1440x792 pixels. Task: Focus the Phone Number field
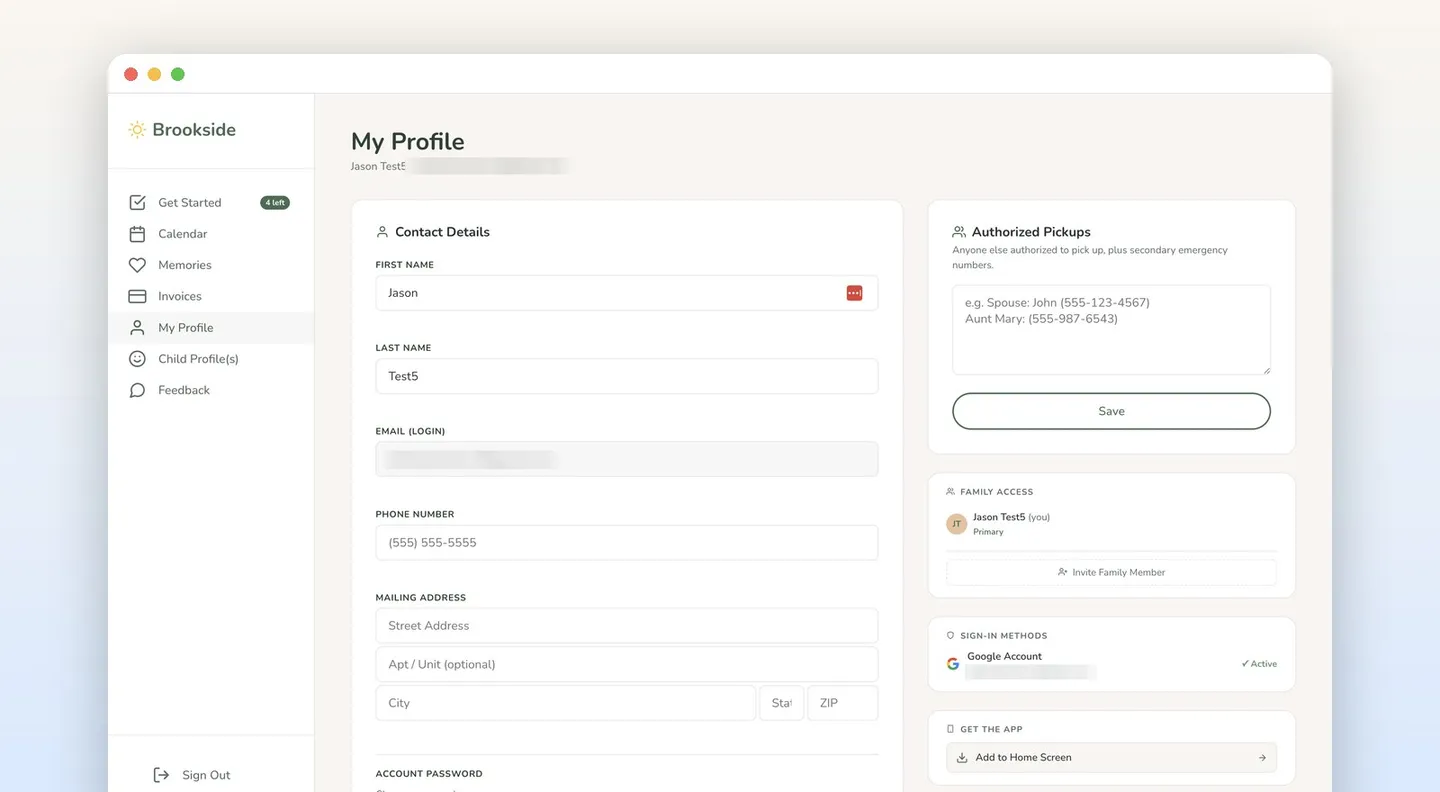[627, 543]
